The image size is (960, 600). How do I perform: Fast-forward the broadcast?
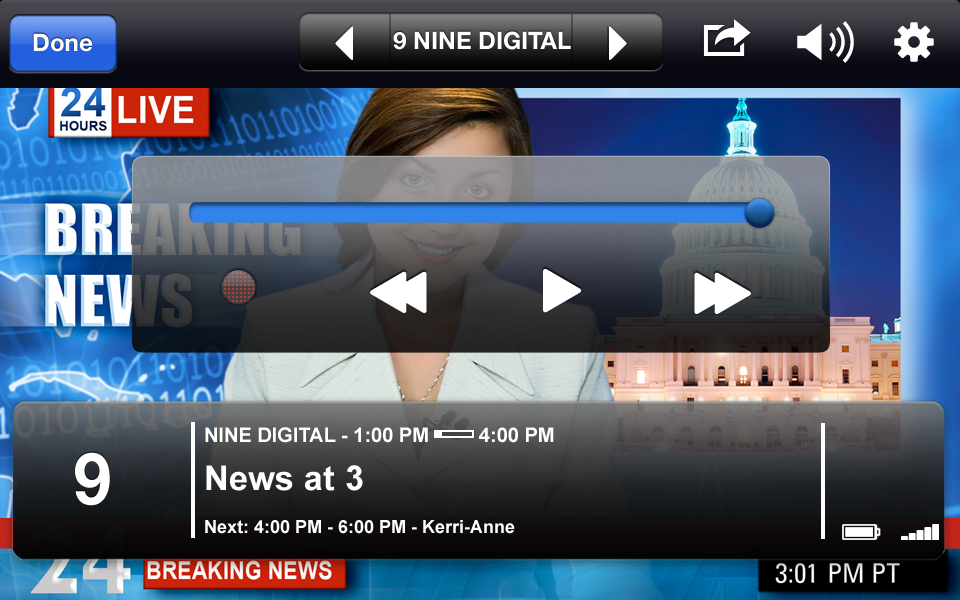click(x=722, y=293)
